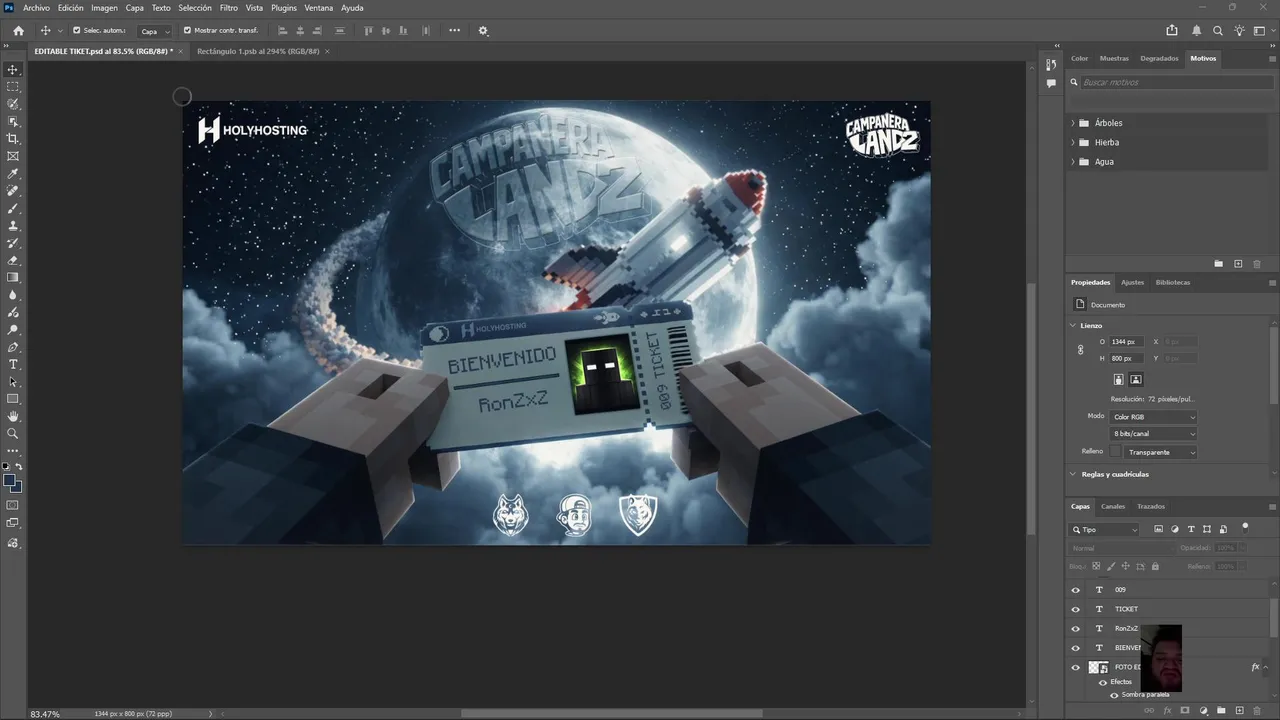Add layer style via fx icon at panel bottom
Viewport: 1280px width, 720px height.
(x=1167, y=711)
